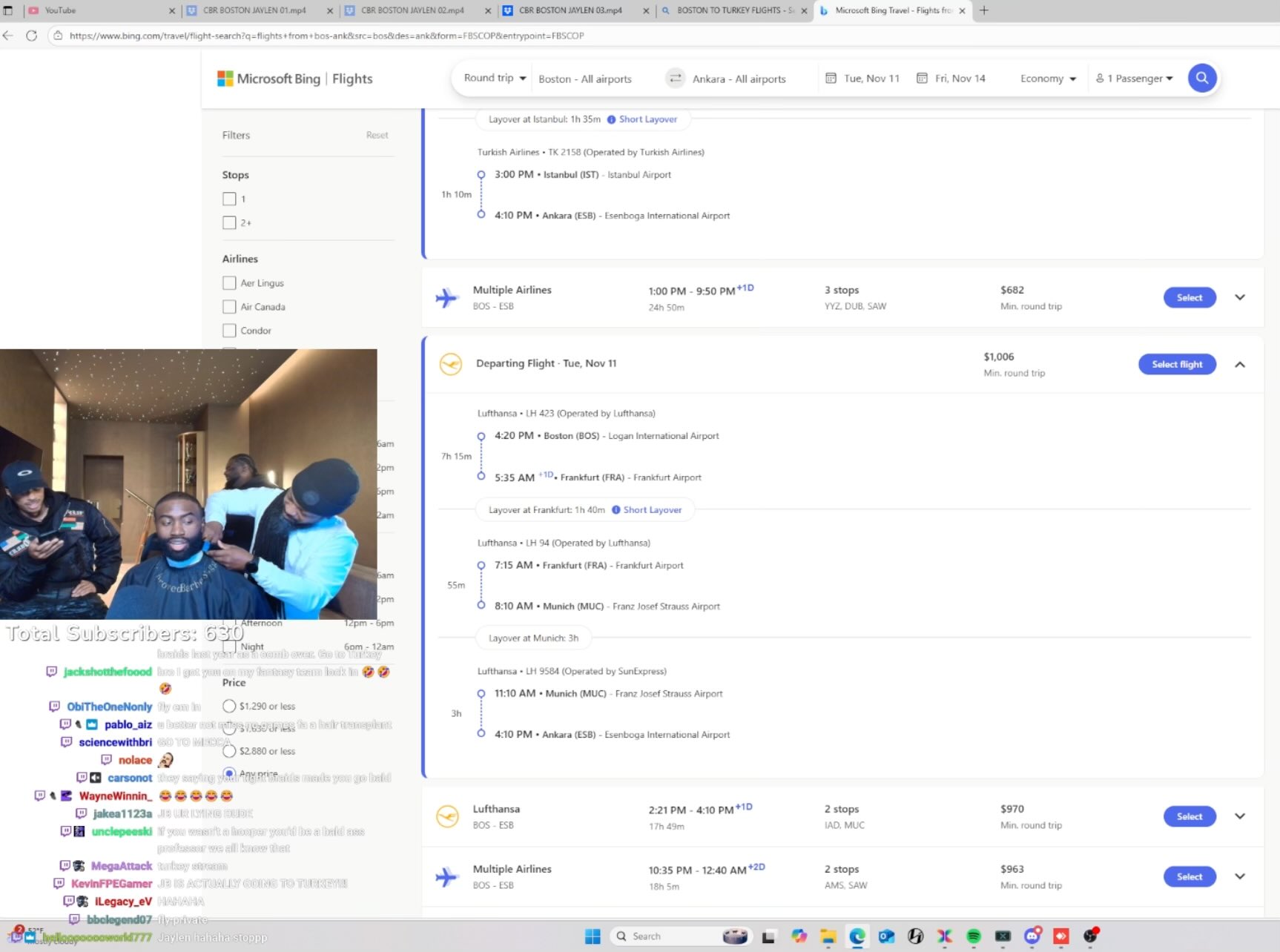Screen dimensions: 1280x952
Task: Reload the Bing Flights page
Action: tap(31, 36)
